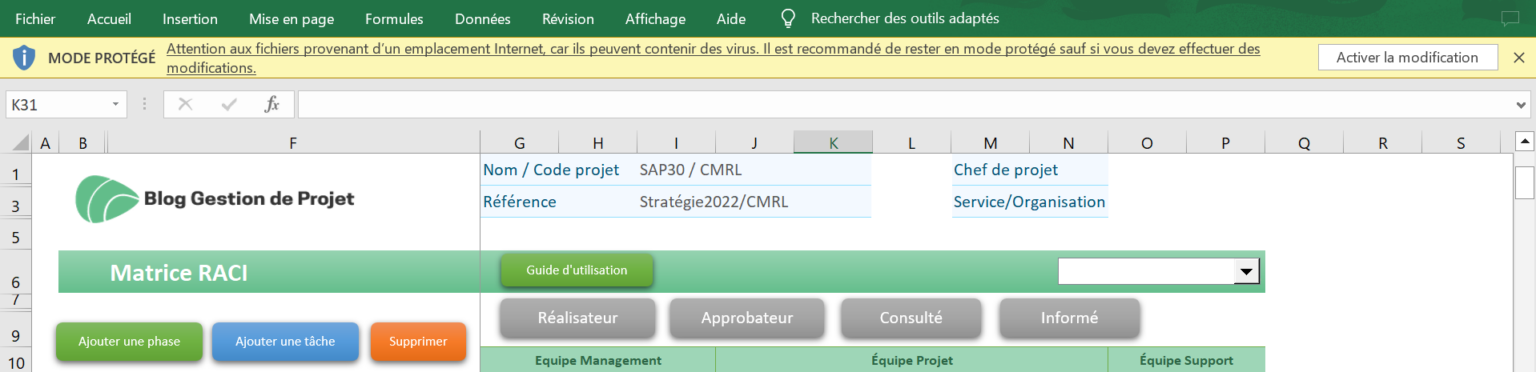Image resolution: width=1536 pixels, height=372 pixels.
Task: Open the Fichier menu
Action: [35, 19]
